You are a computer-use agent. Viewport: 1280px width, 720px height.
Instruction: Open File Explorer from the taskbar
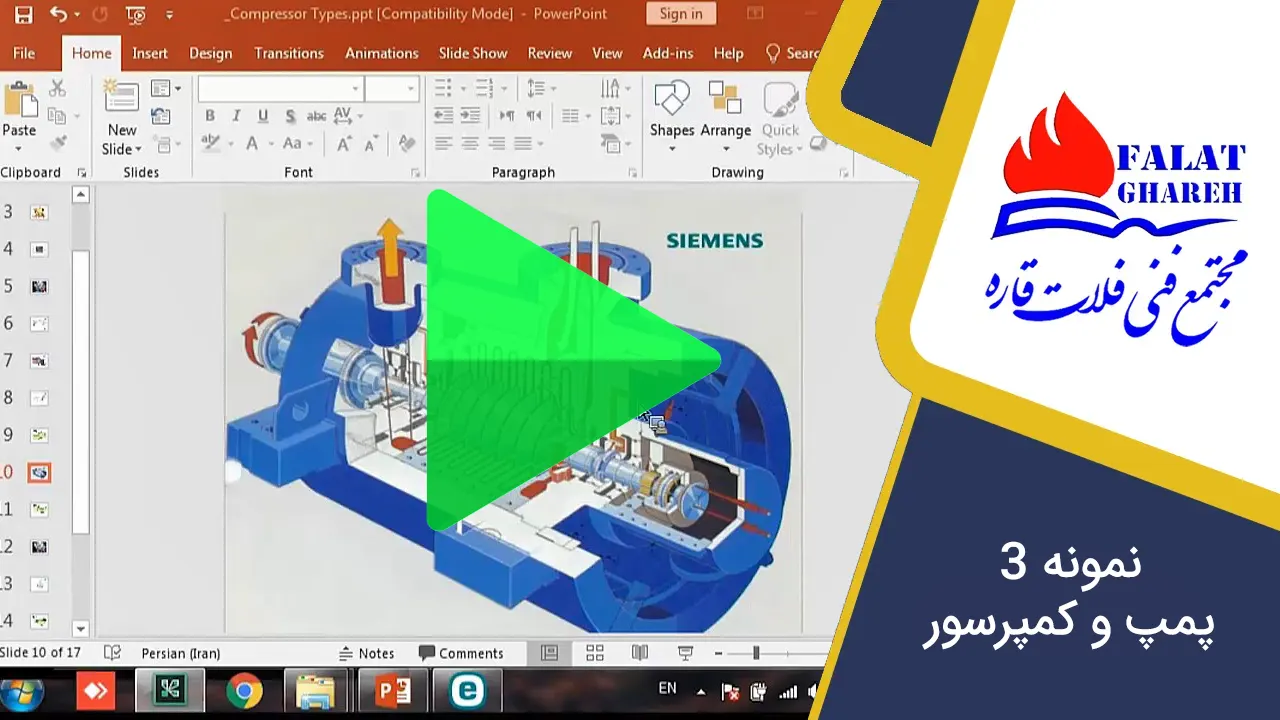317,692
